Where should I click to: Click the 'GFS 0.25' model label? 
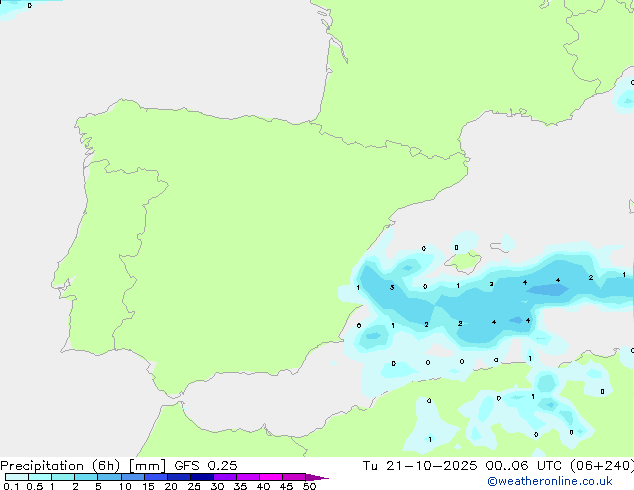[206, 466]
